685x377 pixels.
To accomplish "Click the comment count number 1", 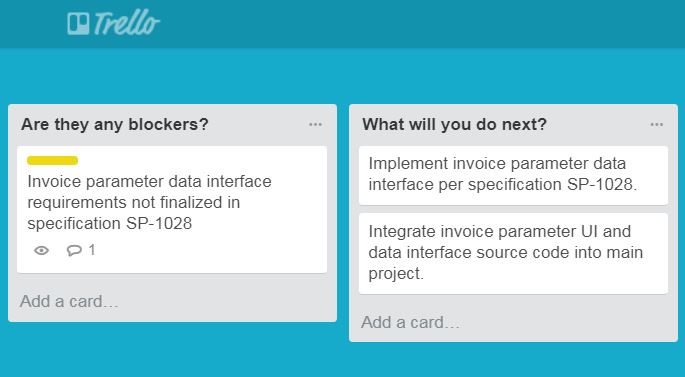I will [92, 250].
